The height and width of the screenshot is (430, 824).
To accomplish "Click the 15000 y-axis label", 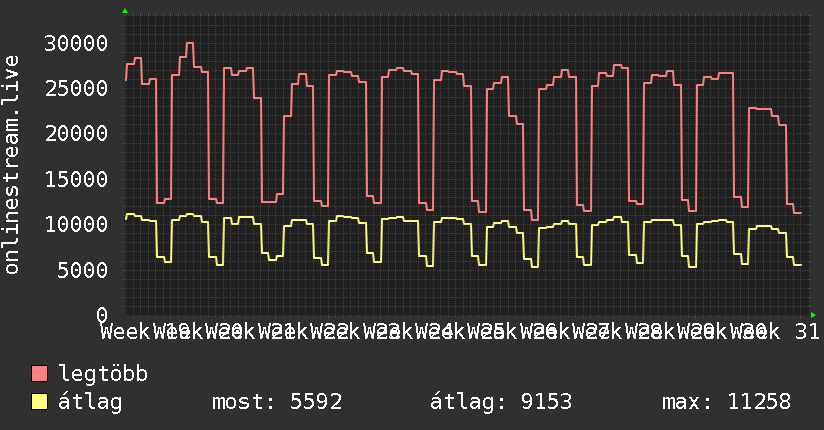I will click(x=76, y=179).
